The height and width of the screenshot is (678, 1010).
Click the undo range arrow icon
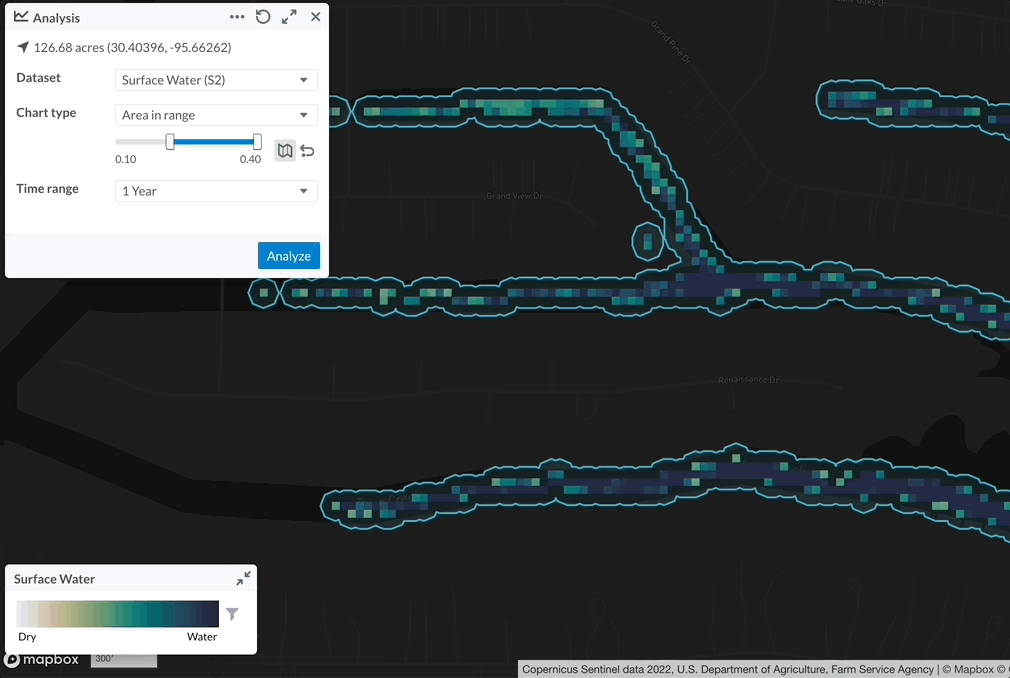pyautogui.click(x=308, y=151)
